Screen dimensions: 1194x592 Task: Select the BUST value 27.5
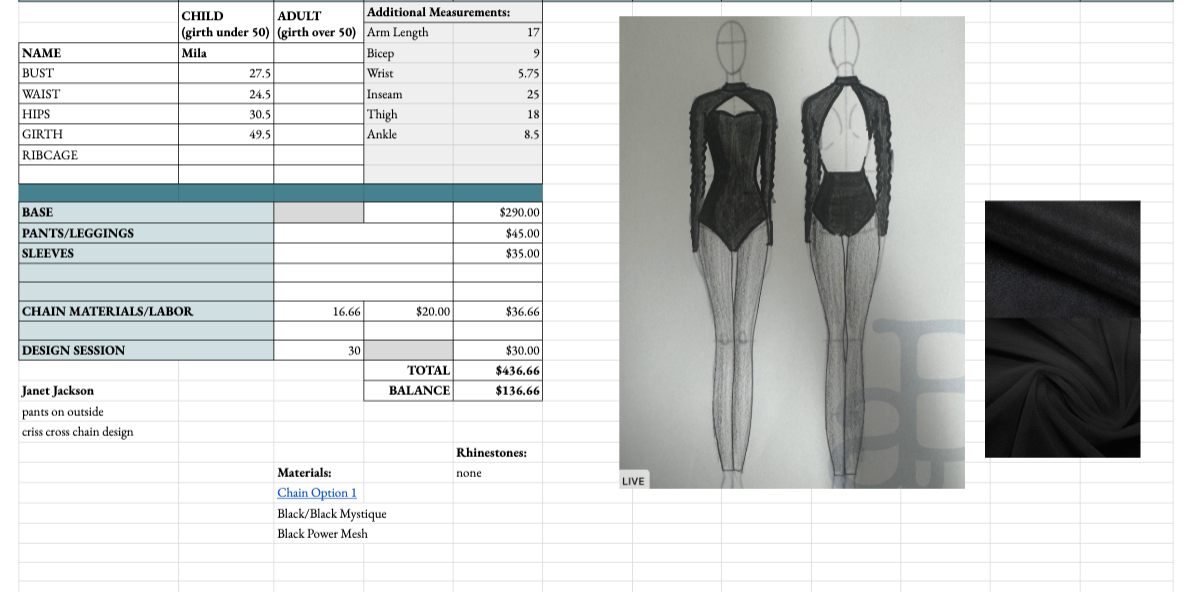pyautogui.click(x=225, y=73)
